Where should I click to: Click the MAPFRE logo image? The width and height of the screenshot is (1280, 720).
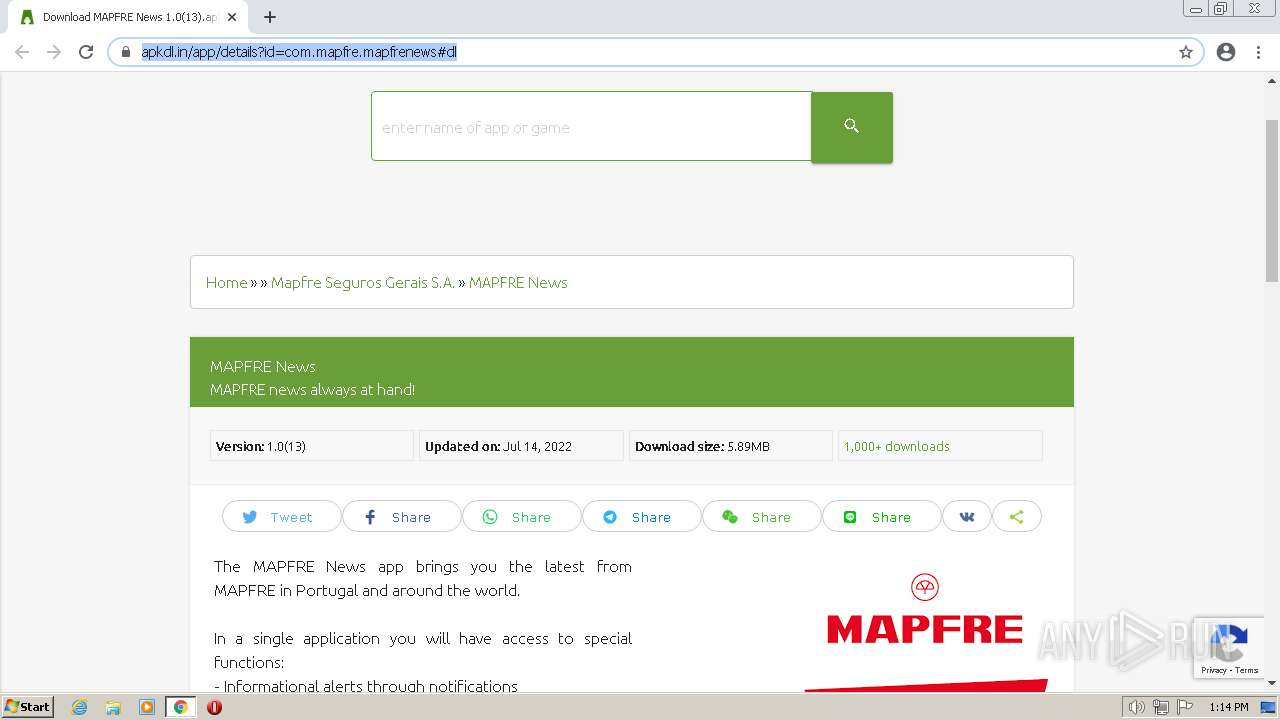(x=925, y=630)
